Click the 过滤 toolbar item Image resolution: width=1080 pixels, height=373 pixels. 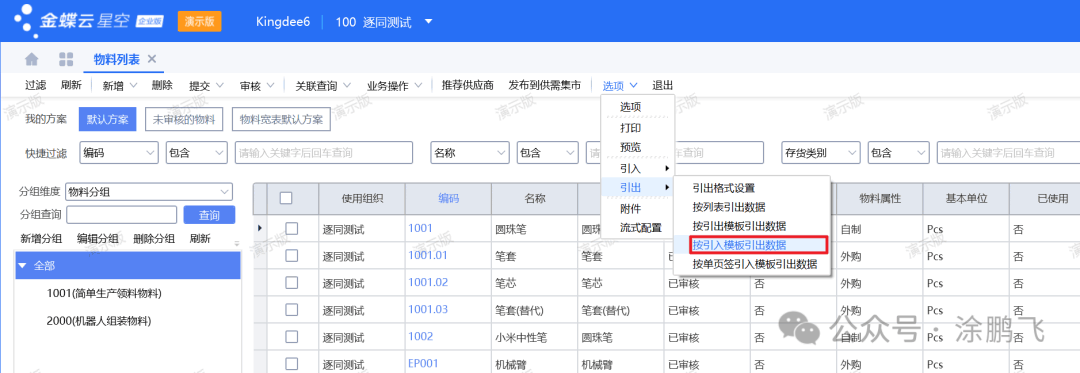click(x=36, y=85)
